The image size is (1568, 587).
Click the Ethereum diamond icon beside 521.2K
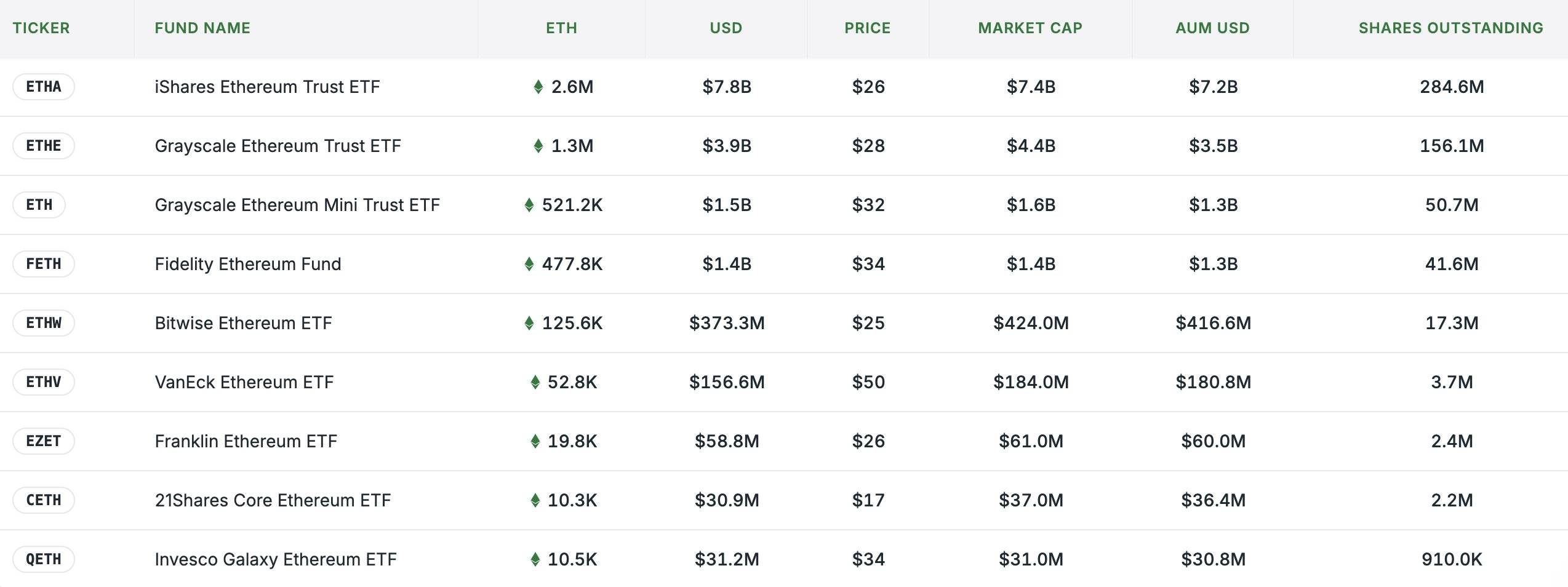click(529, 205)
